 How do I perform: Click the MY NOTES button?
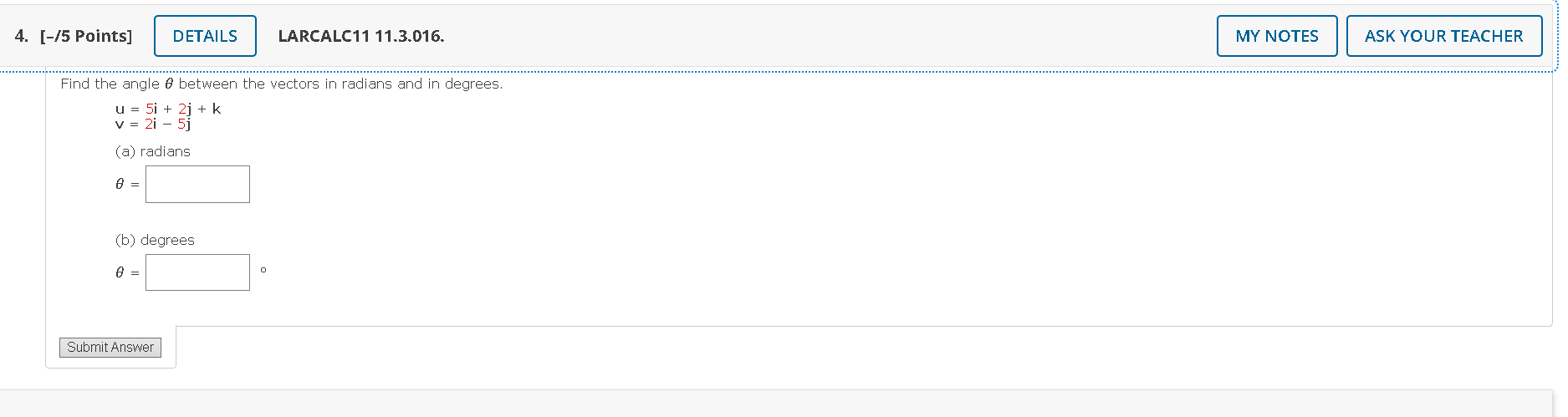1277,36
